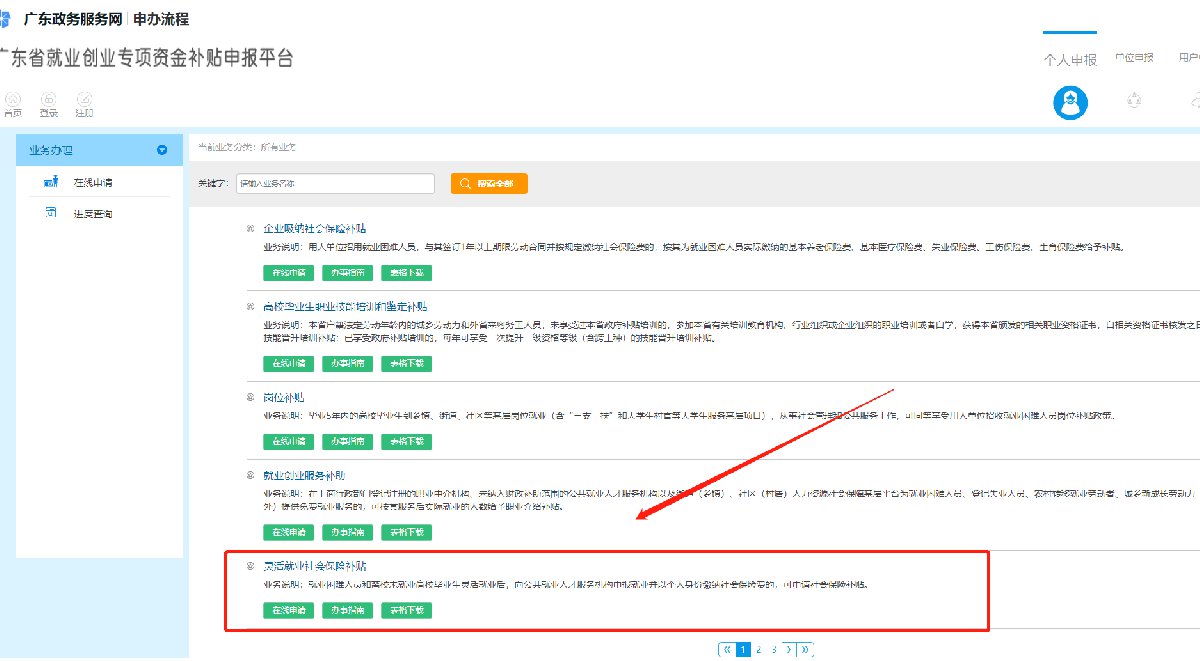Go to the first page of results
1200x661 pixels.
click(727, 649)
